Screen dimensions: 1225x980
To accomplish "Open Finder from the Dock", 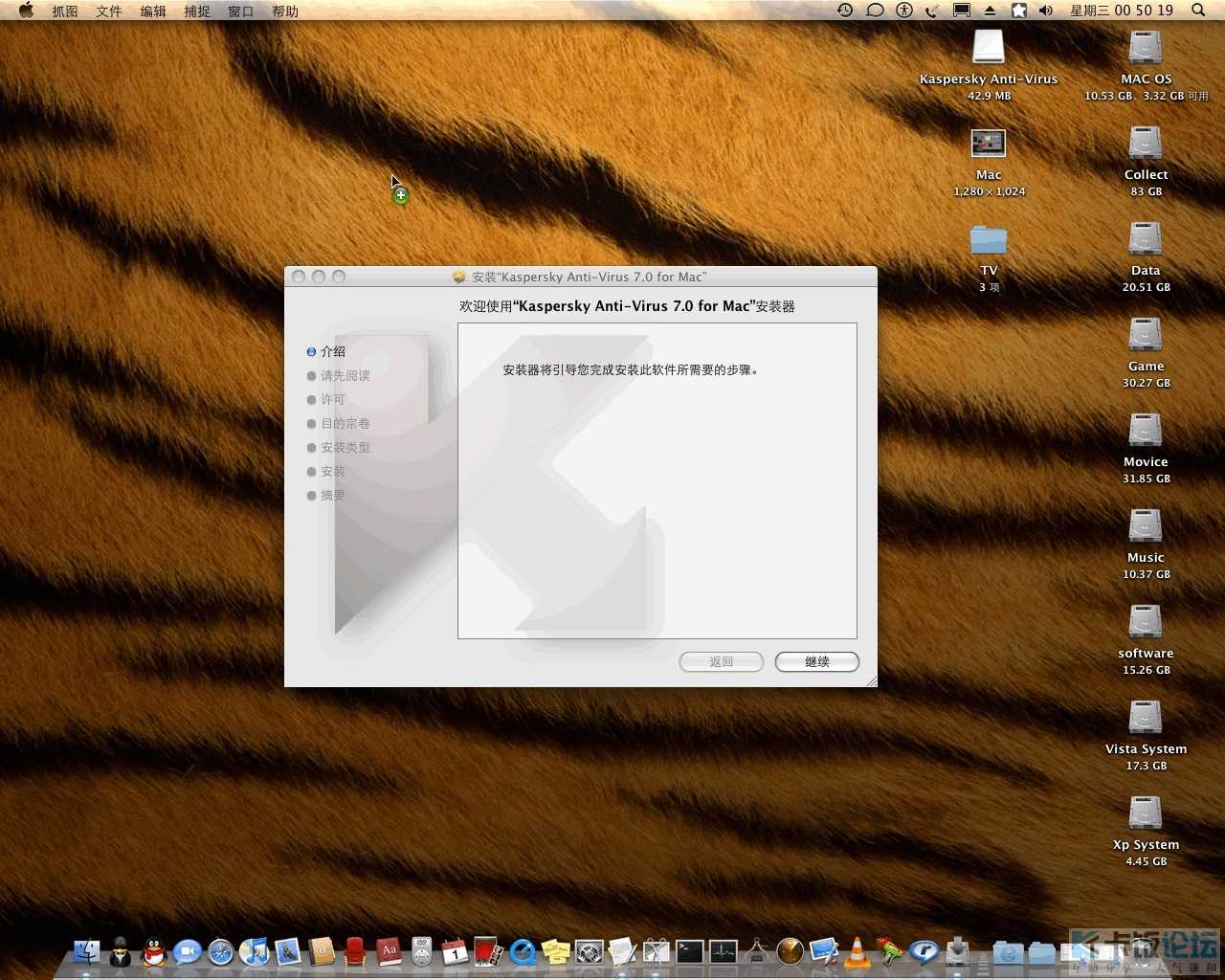I will 87,951.
